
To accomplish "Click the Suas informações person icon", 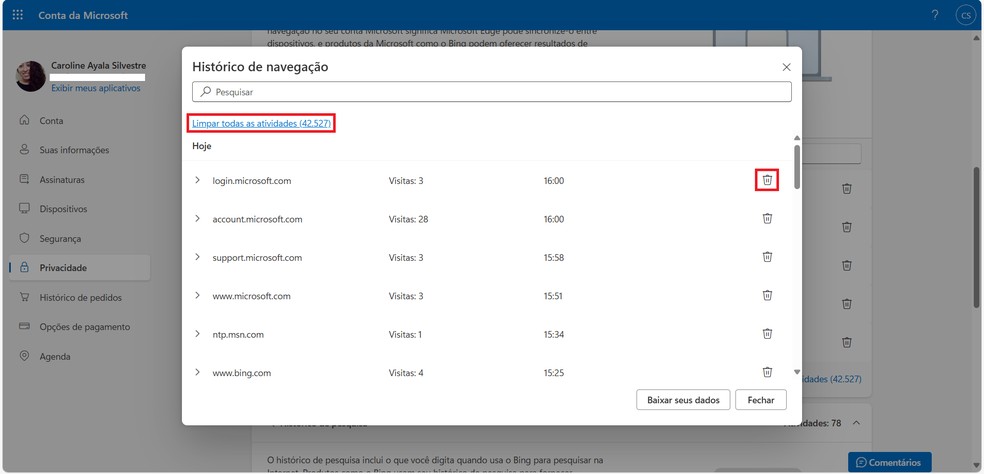I will pos(24,149).
